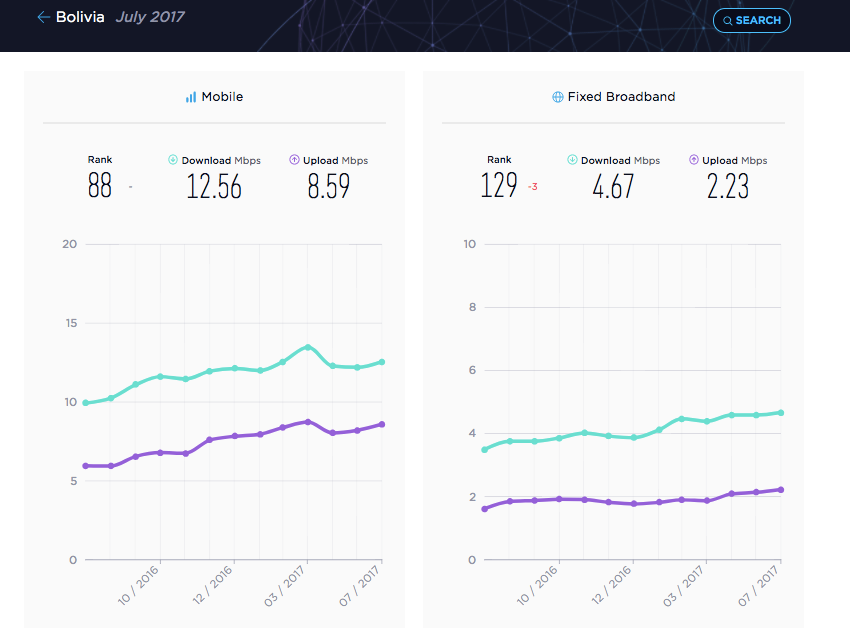Click the 8 y-axis label on Fixed Broadband chart
Screen dimensions: 850x630
(x=473, y=307)
